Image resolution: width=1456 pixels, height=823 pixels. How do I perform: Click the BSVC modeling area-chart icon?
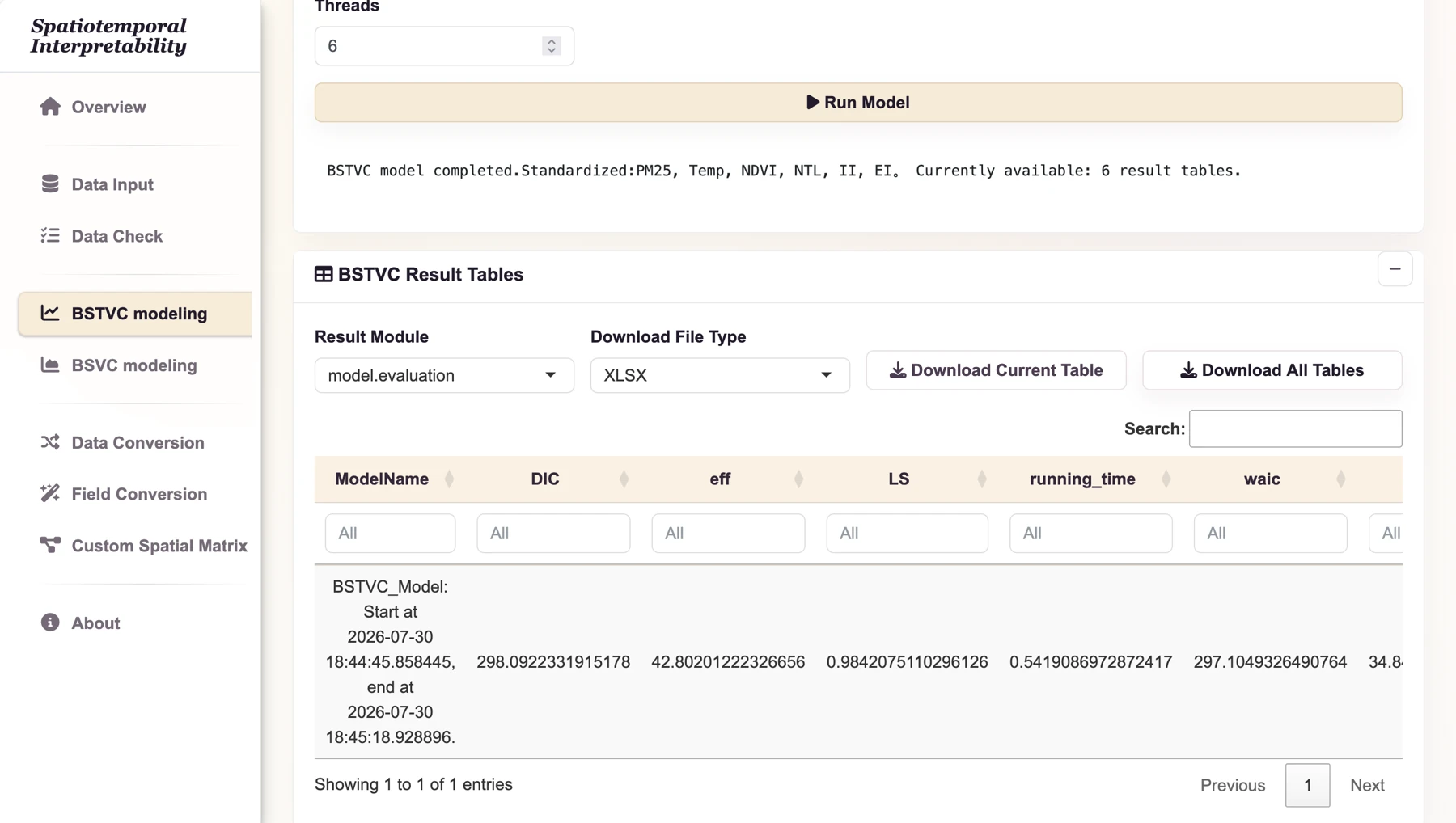[50, 365]
